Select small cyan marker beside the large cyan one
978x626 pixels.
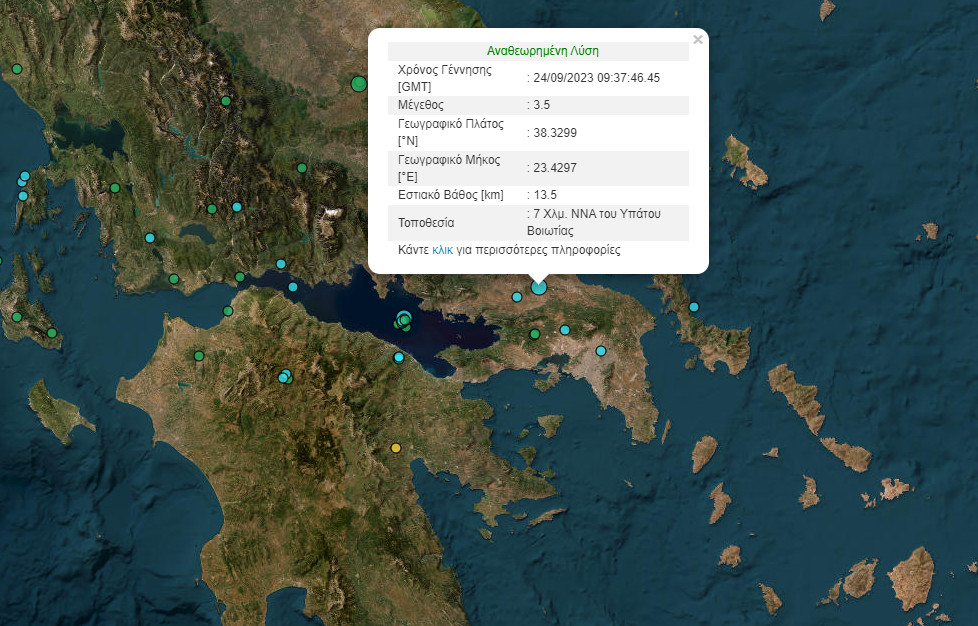coord(517,296)
